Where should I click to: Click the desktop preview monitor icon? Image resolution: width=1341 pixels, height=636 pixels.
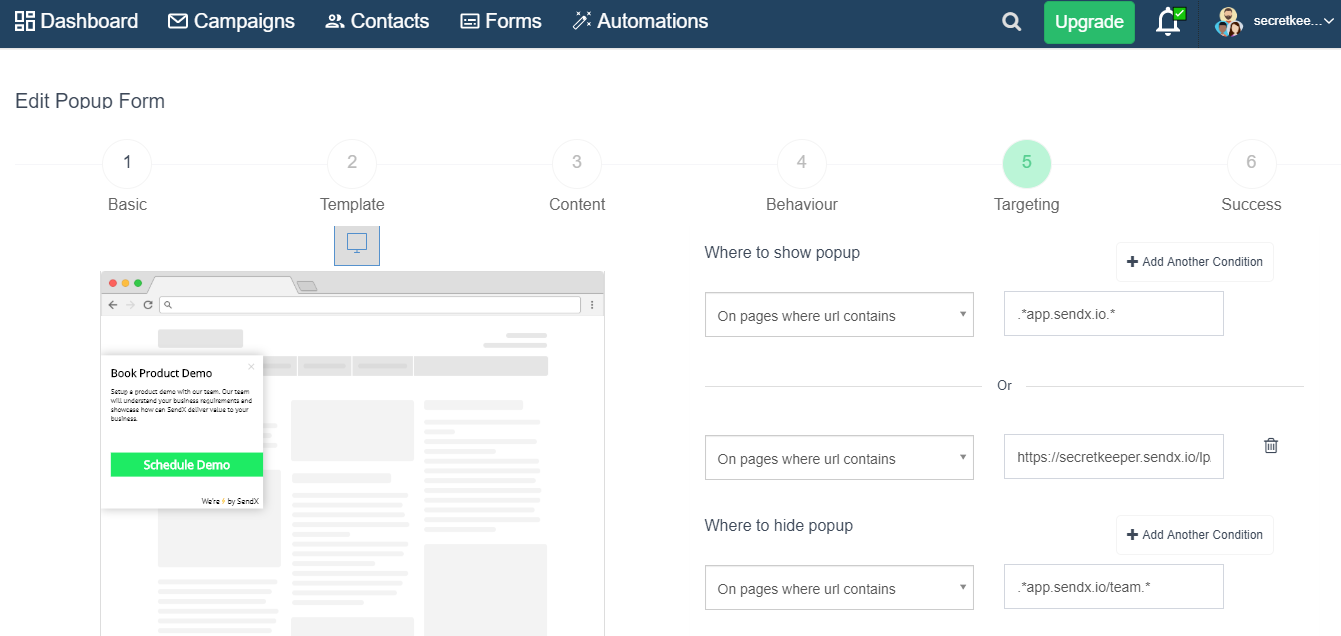[357, 244]
